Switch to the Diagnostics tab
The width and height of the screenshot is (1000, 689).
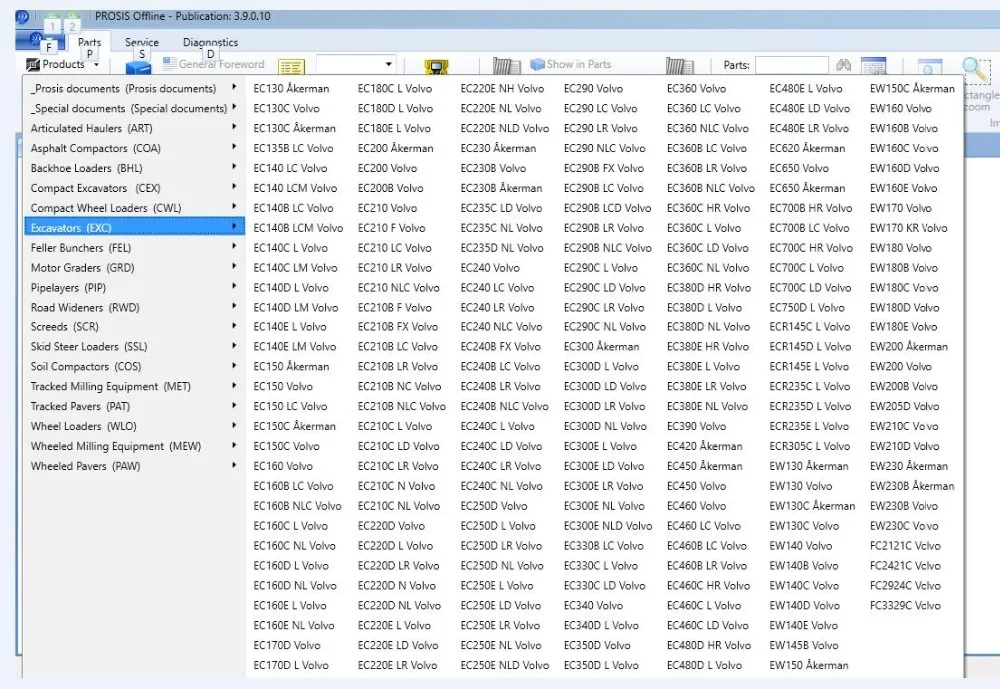(x=210, y=42)
